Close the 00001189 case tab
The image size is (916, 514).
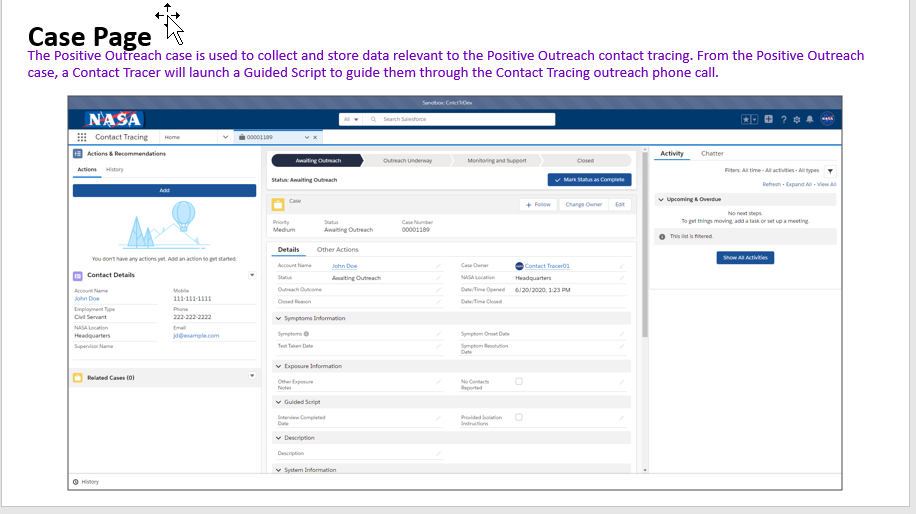[x=315, y=137]
